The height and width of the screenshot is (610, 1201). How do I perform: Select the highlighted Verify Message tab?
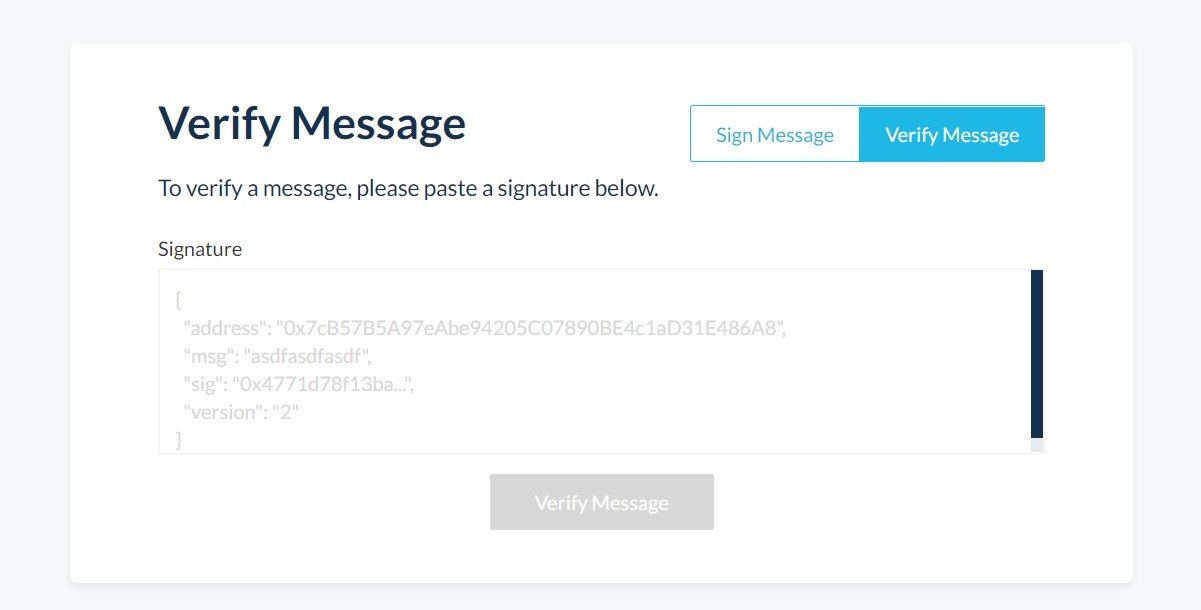[952, 134]
